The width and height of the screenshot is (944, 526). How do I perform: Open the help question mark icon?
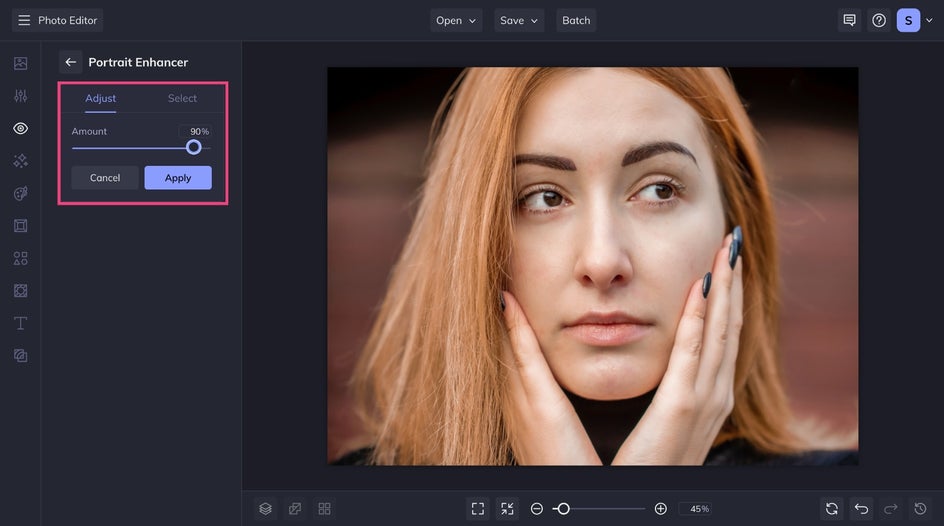[x=879, y=20]
